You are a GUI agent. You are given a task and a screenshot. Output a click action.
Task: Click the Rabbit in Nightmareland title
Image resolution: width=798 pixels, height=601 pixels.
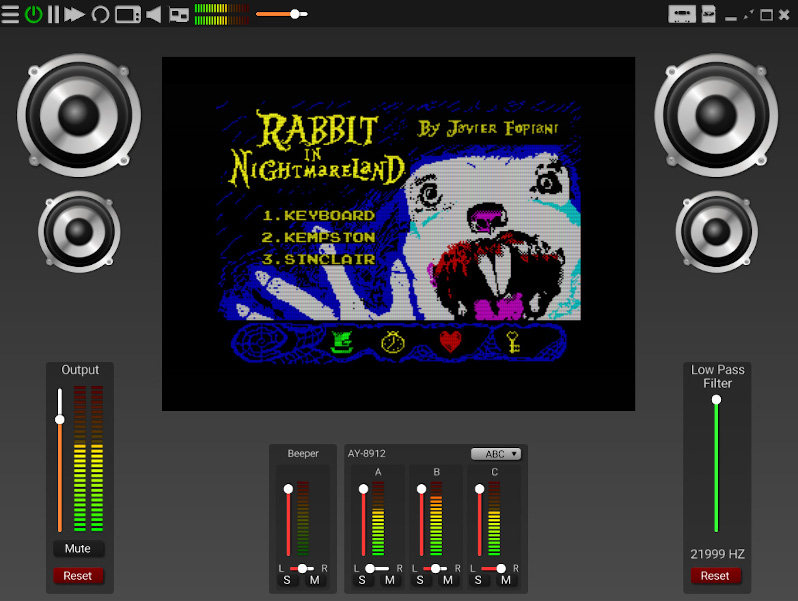pos(318,149)
